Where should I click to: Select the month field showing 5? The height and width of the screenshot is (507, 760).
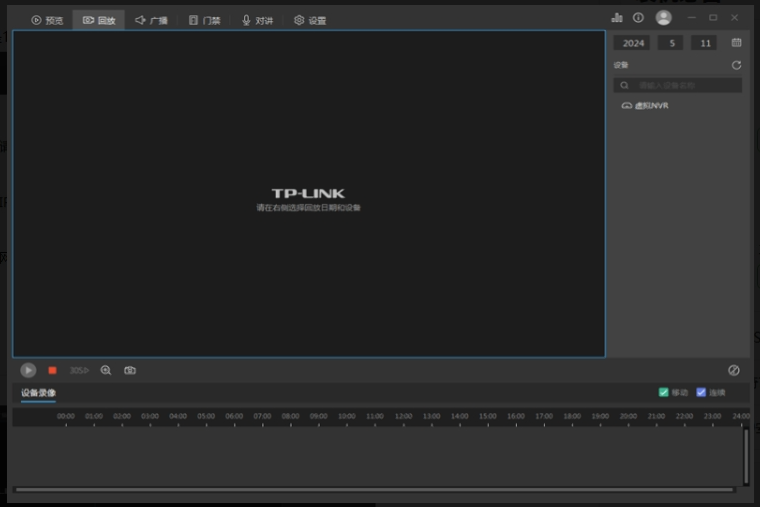[x=670, y=43]
